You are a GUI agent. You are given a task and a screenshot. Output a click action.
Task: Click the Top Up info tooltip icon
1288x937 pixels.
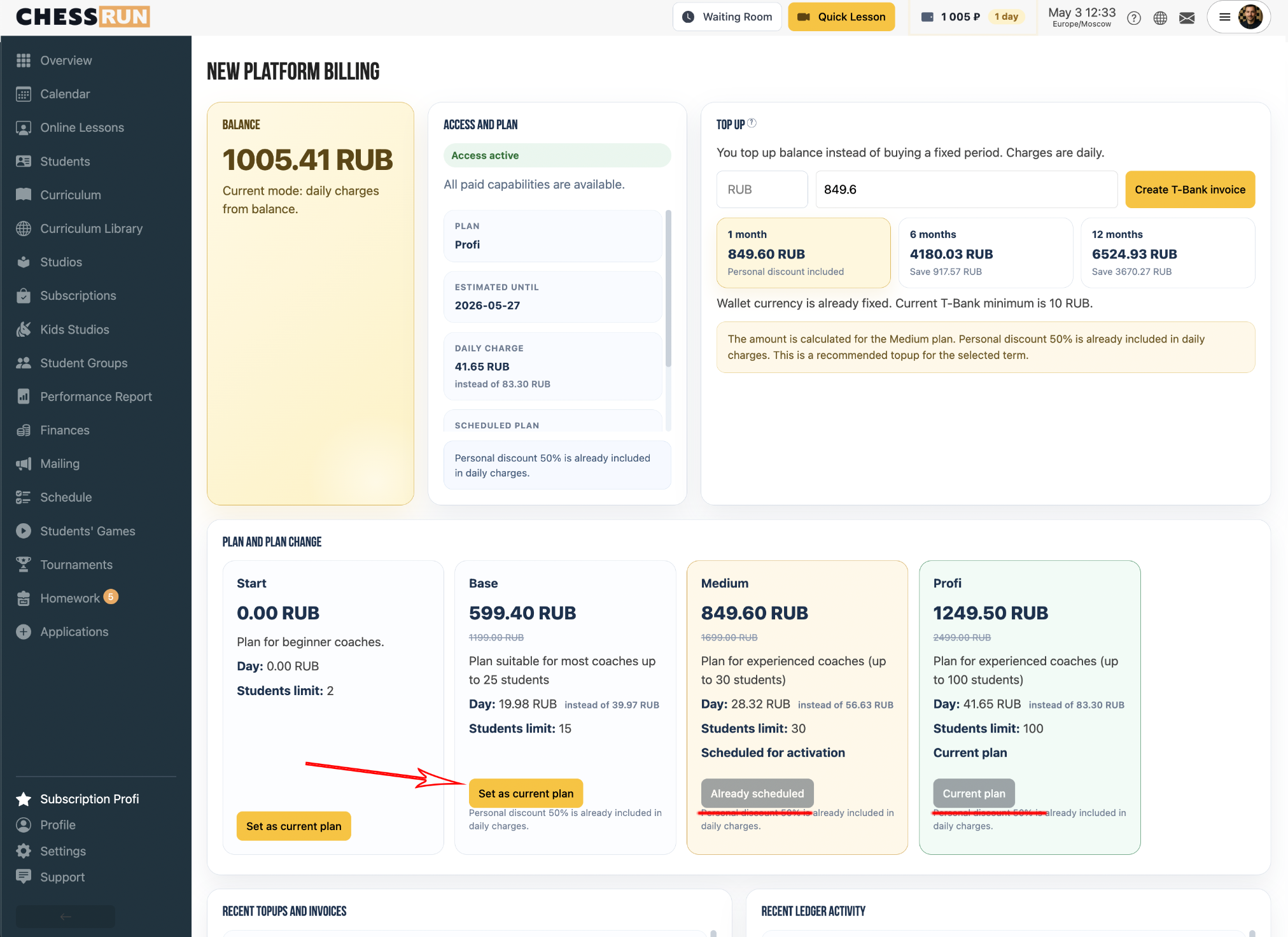(752, 123)
